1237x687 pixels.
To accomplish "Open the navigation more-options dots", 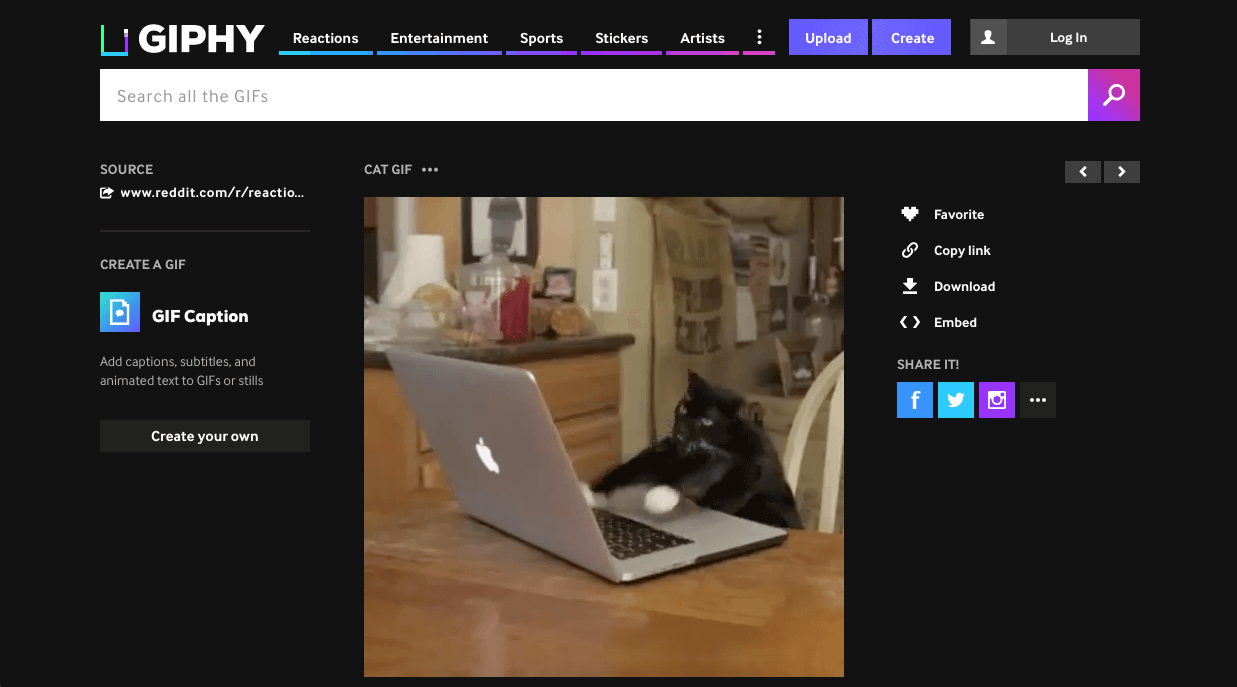I will (759, 38).
